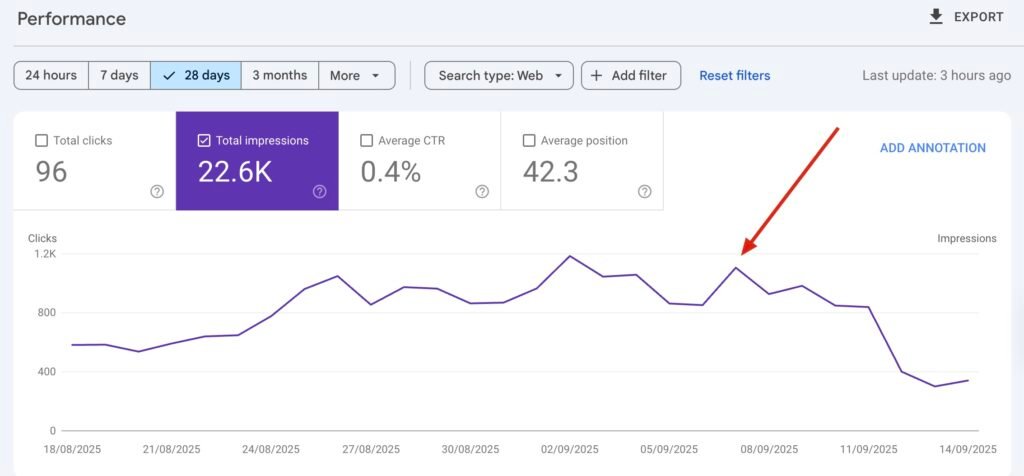This screenshot has width=1024, height=476.
Task: Enable the Total clicks checkbox
Action: [41, 141]
